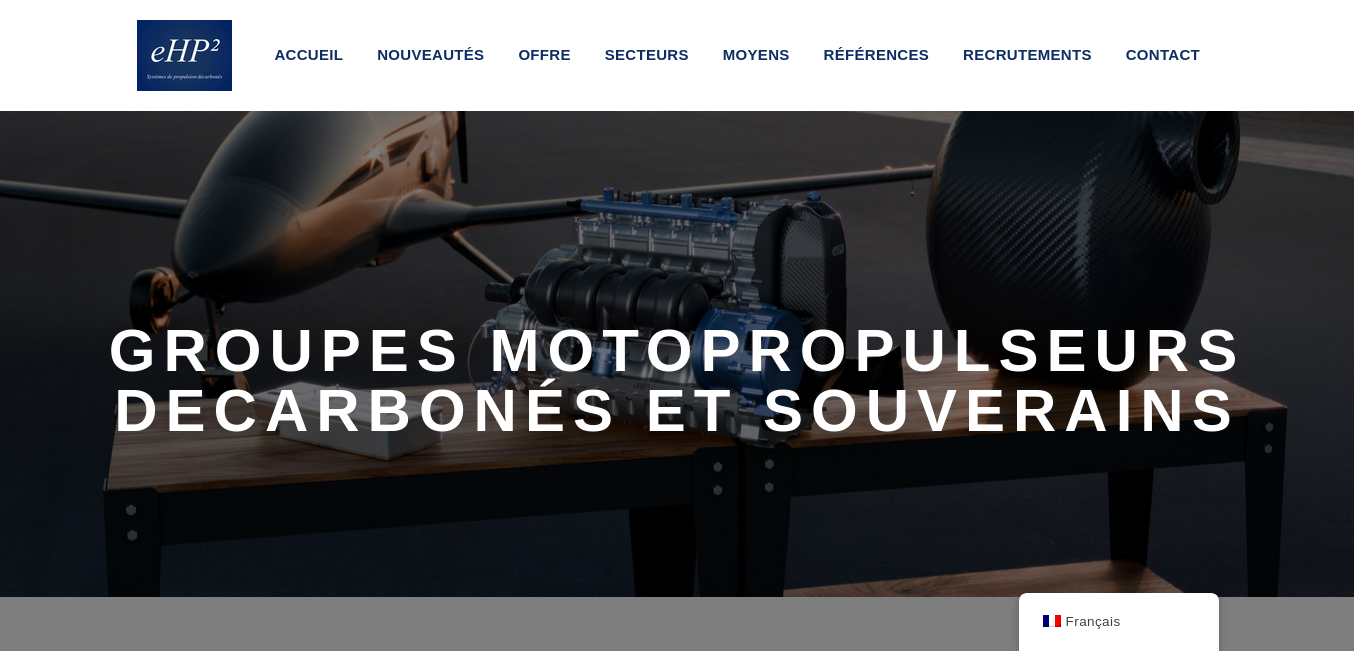The width and height of the screenshot is (1366, 651).
Task: Select OFFRE in the navigation bar
Action: point(544,55)
